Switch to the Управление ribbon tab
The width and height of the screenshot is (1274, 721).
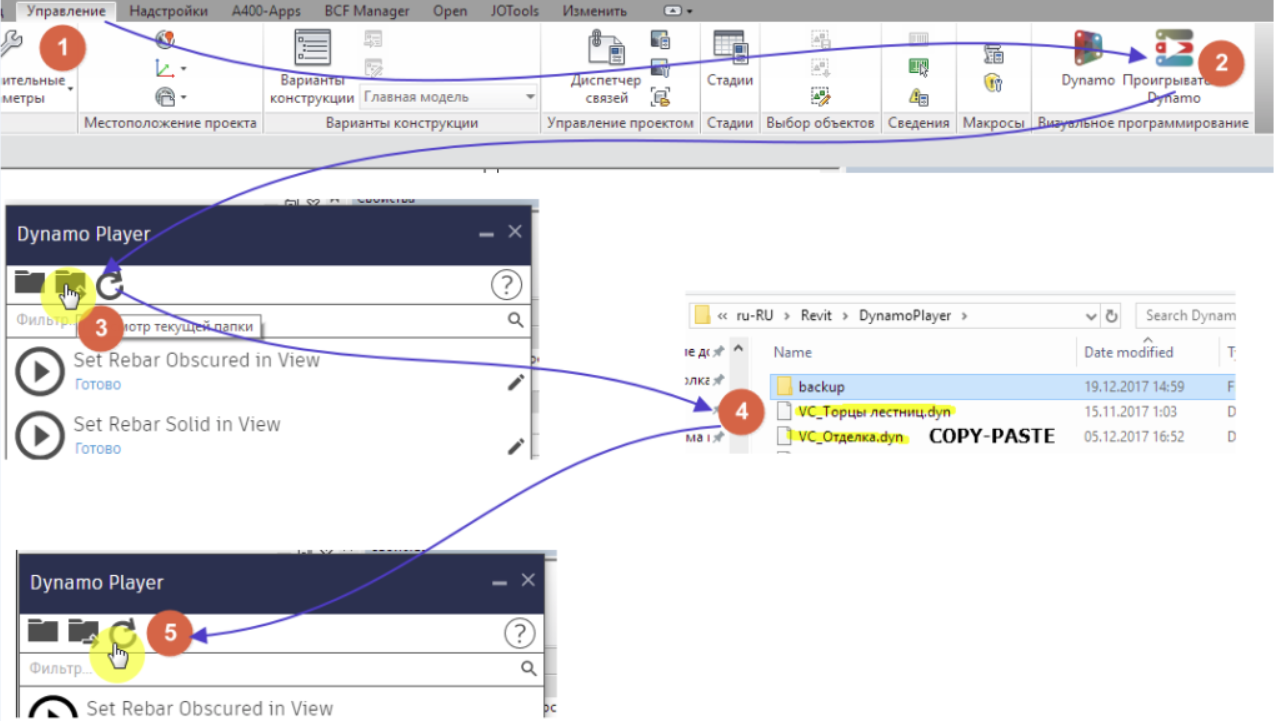point(67,11)
